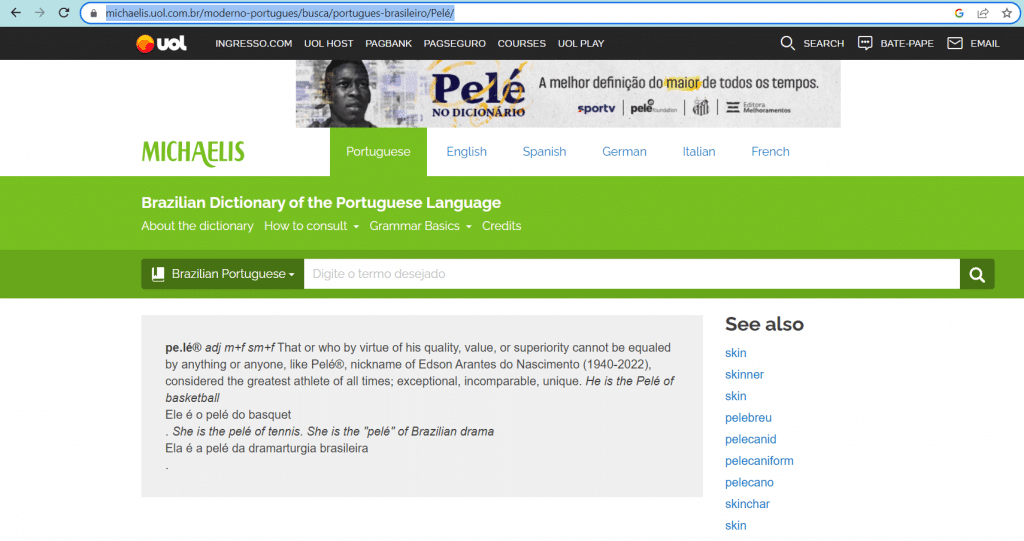Switch to the Italian tab

point(699,152)
